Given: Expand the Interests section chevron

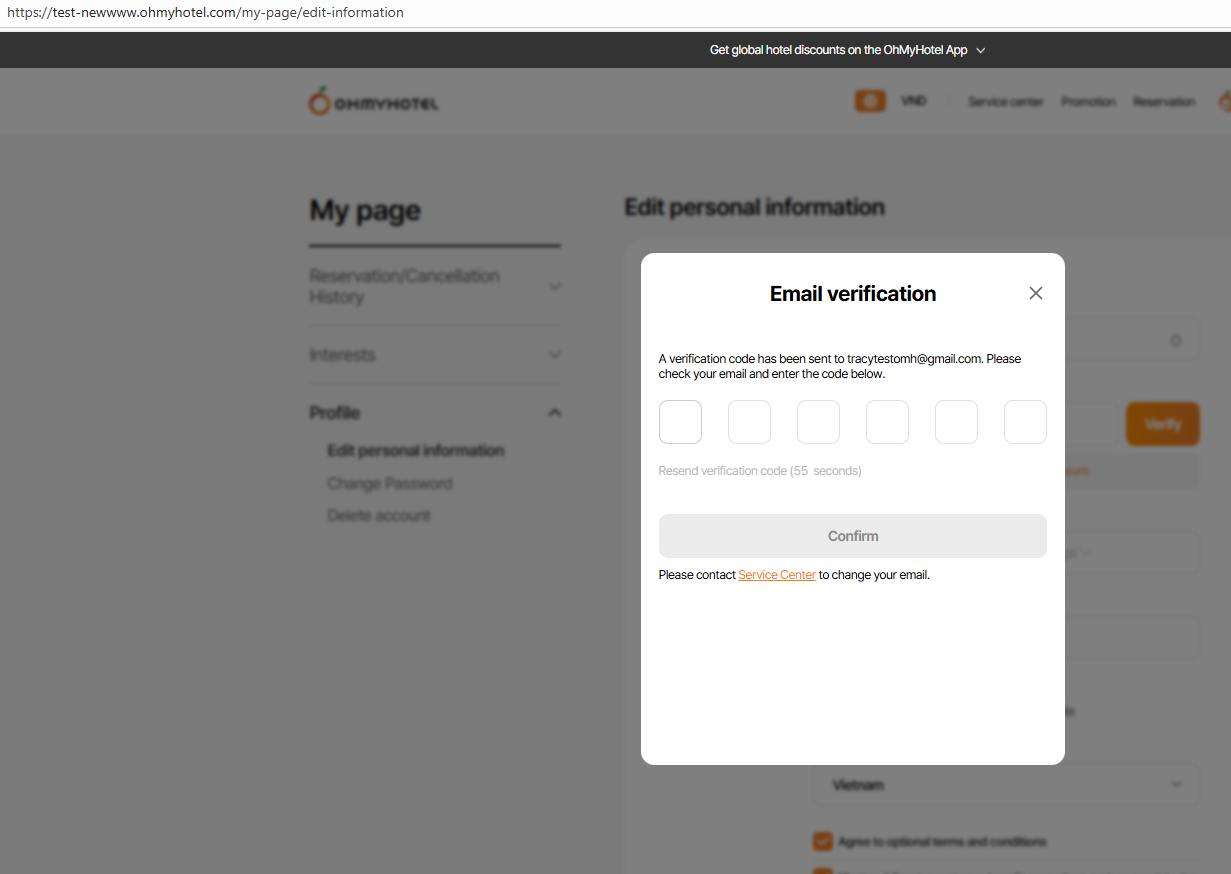Looking at the screenshot, I should (x=555, y=355).
